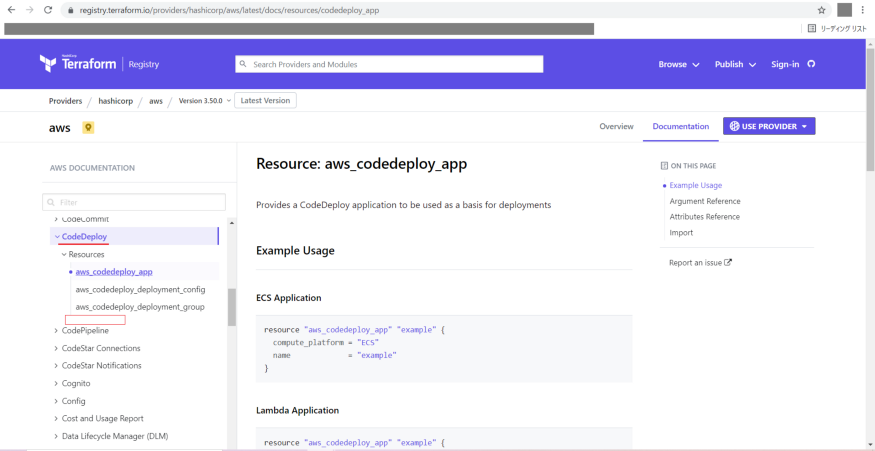
Task: Click the browser bookmark star icon
Action: [821, 10]
